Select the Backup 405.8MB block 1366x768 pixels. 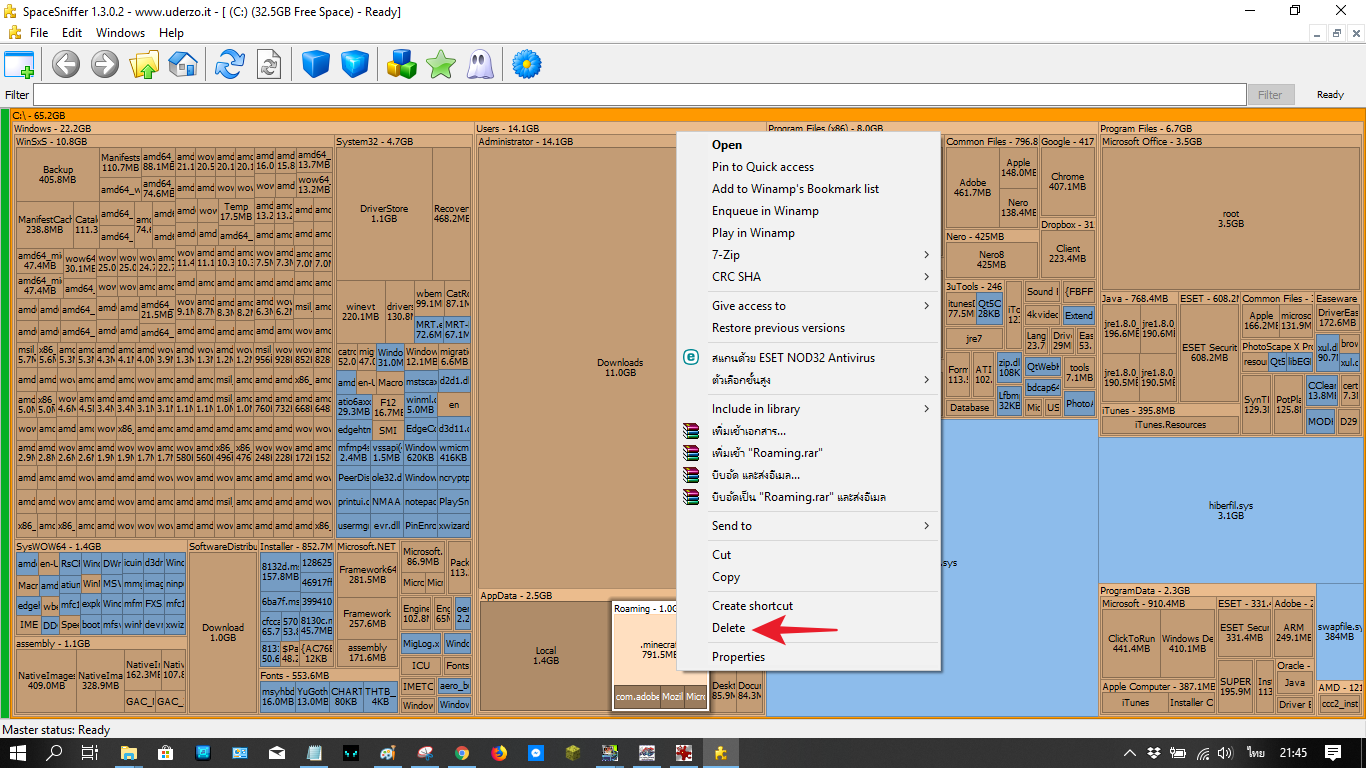click(58, 175)
